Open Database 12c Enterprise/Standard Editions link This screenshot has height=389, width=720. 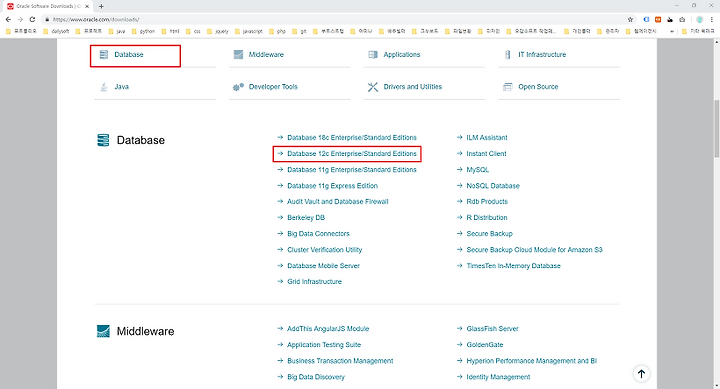pyautogui.click(x=352, y=153)
